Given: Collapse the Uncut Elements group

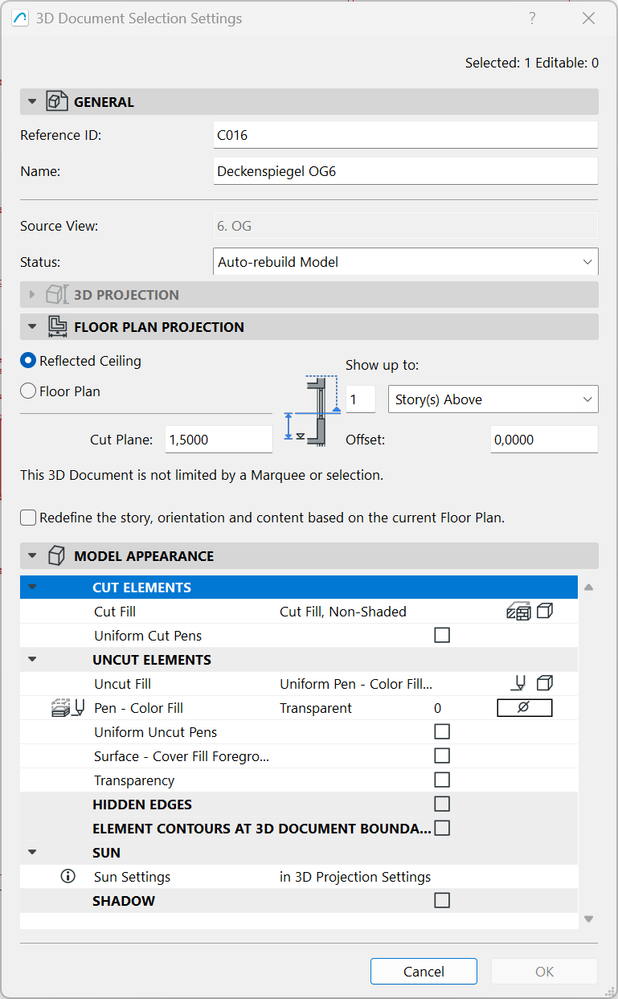Looking at the screenshot, I should 32,659.
